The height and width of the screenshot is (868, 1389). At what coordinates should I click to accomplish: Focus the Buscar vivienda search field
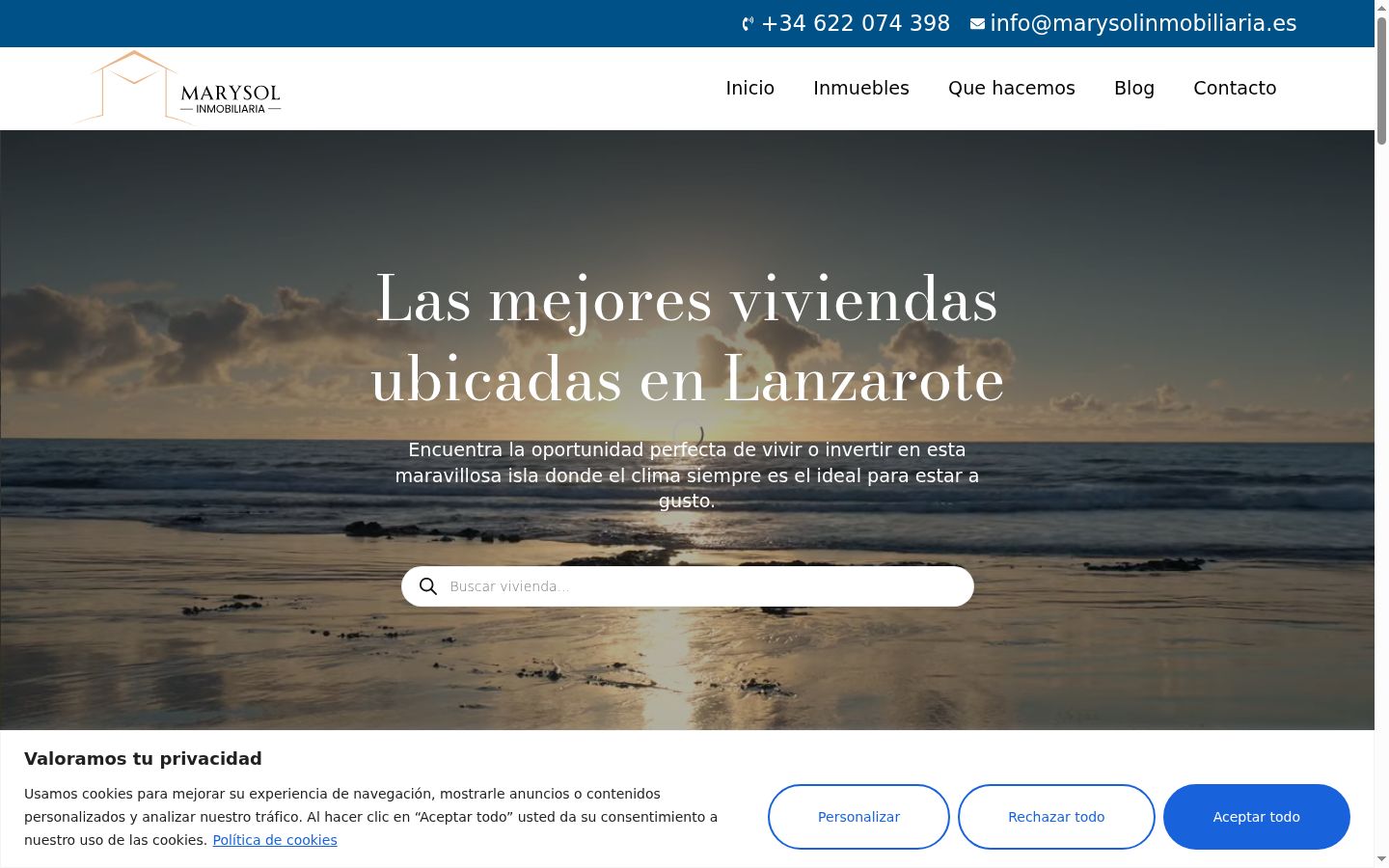click(688, 586)
